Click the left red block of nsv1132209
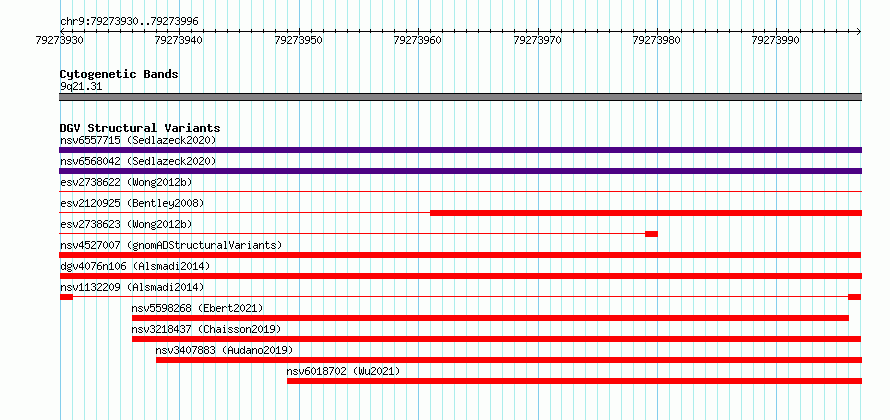The image size is (890, 420). pyautogui.click(x=66, y=297)
